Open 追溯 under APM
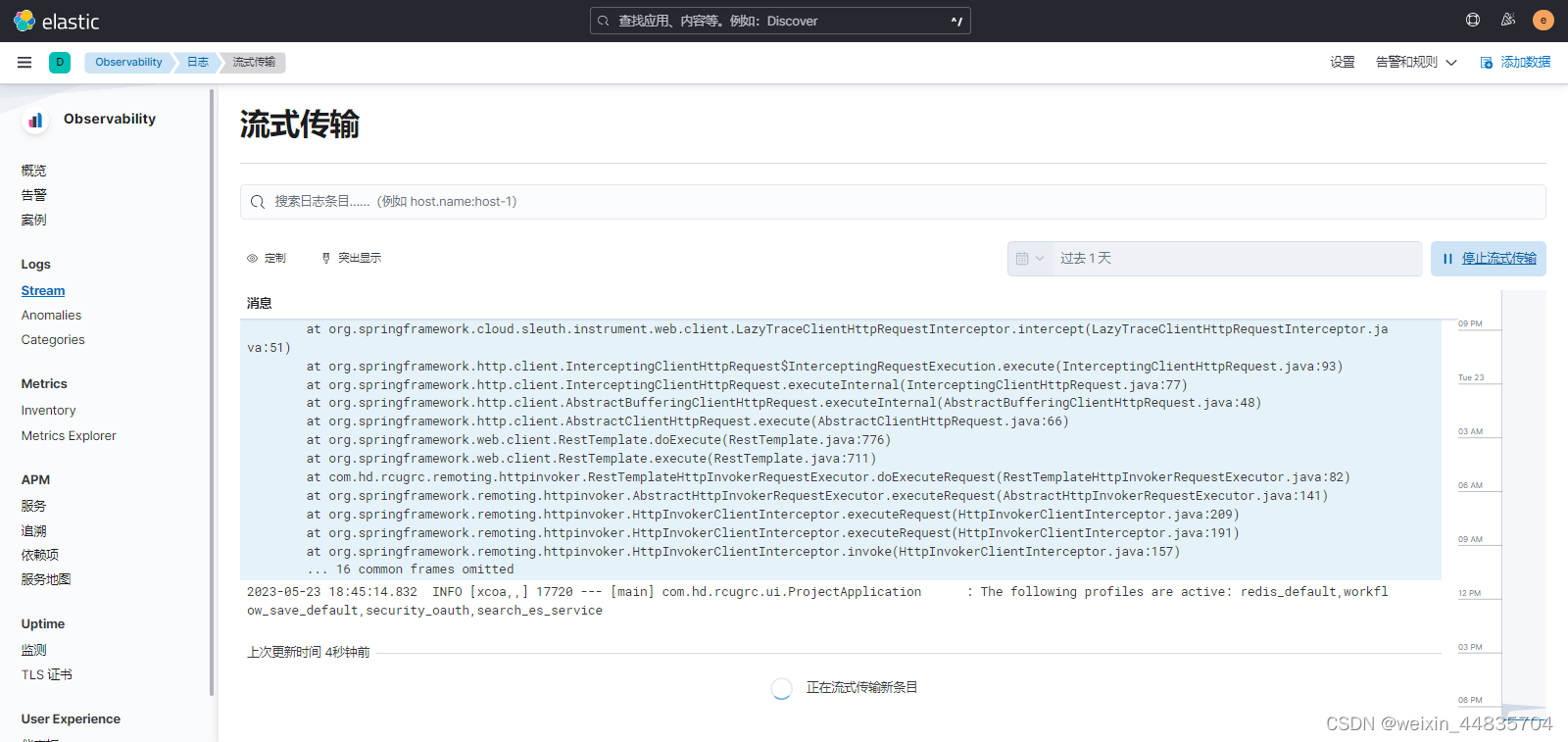 tap(34, 530)
